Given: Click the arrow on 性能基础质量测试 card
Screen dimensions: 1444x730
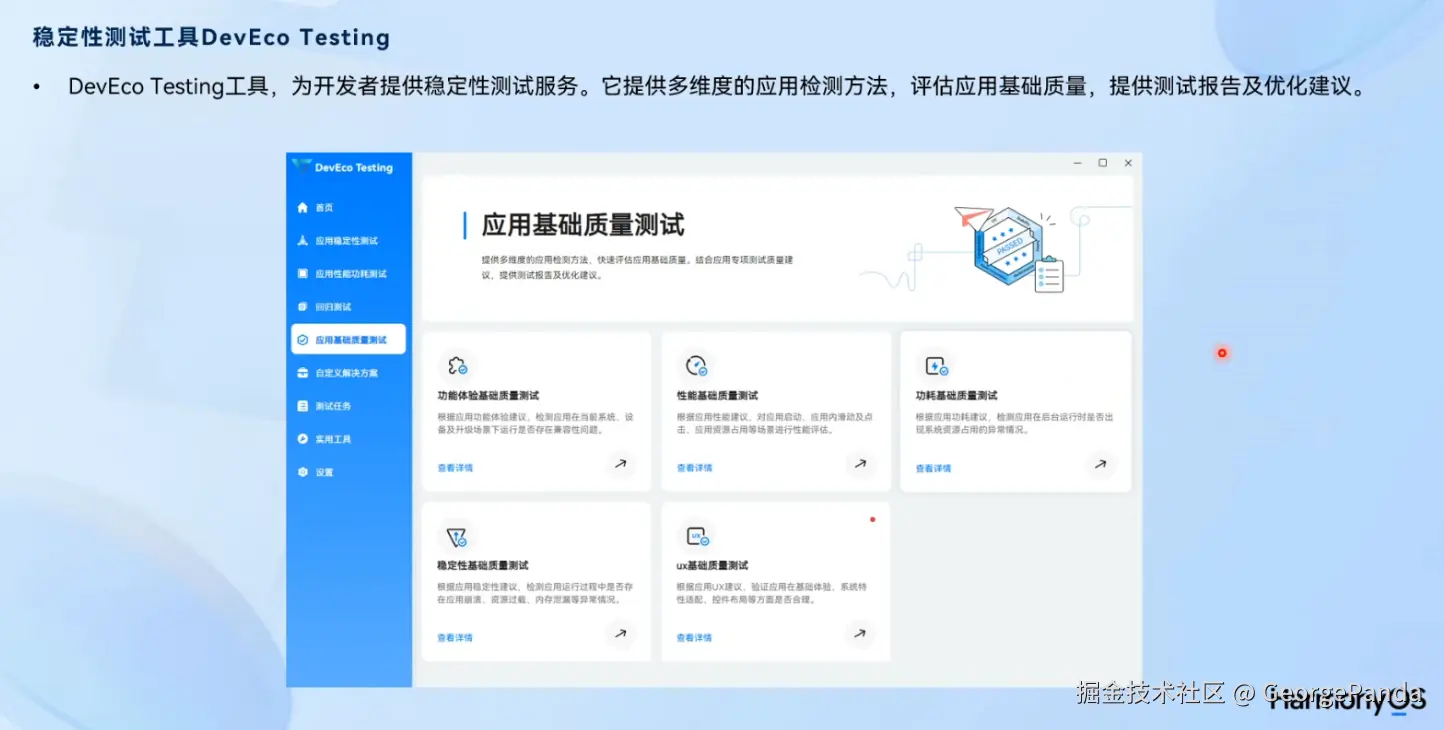Looking at the screenshot, I should click(860, 464).
